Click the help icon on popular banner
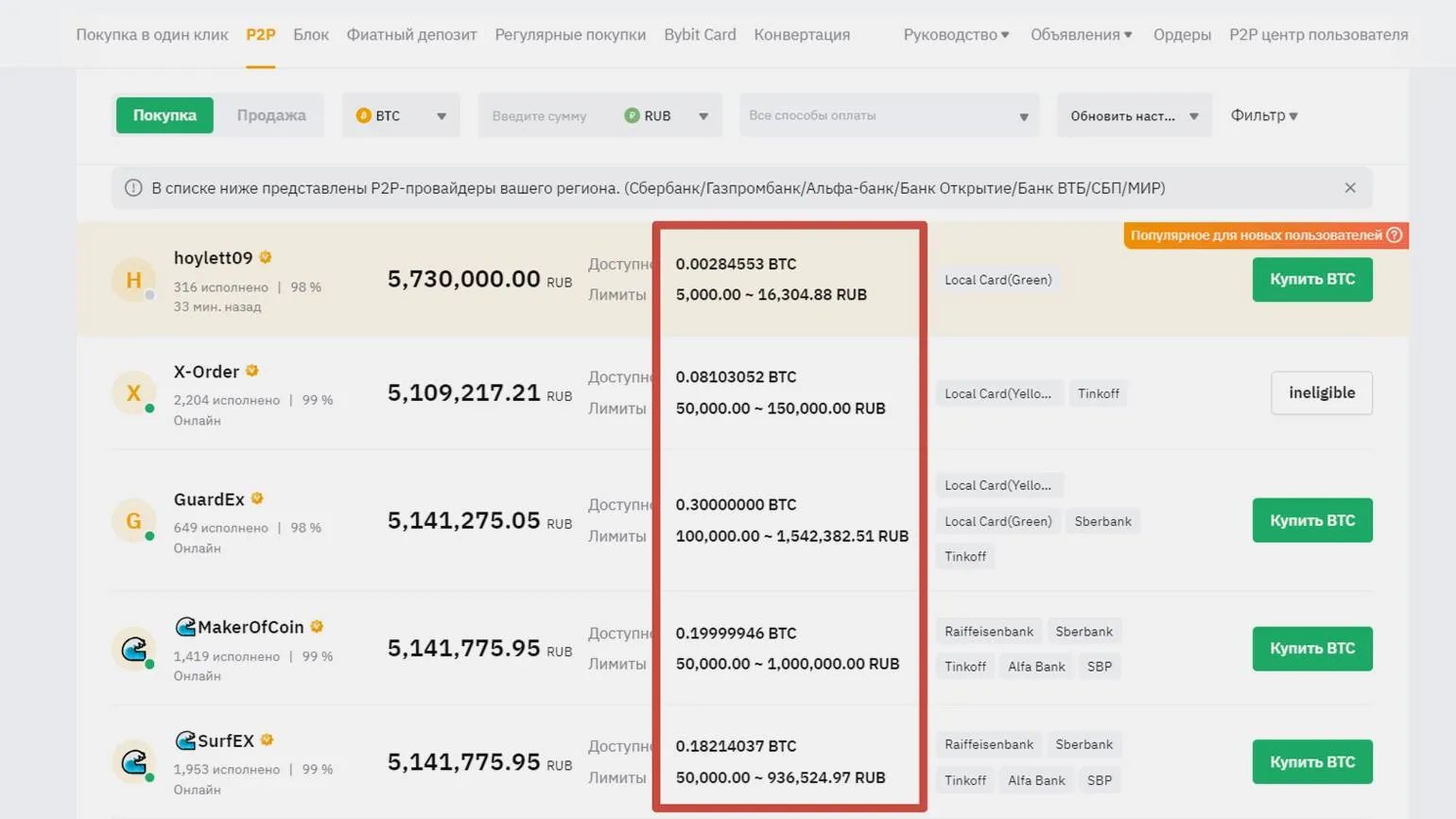1456x819 pixels. 1394,235
